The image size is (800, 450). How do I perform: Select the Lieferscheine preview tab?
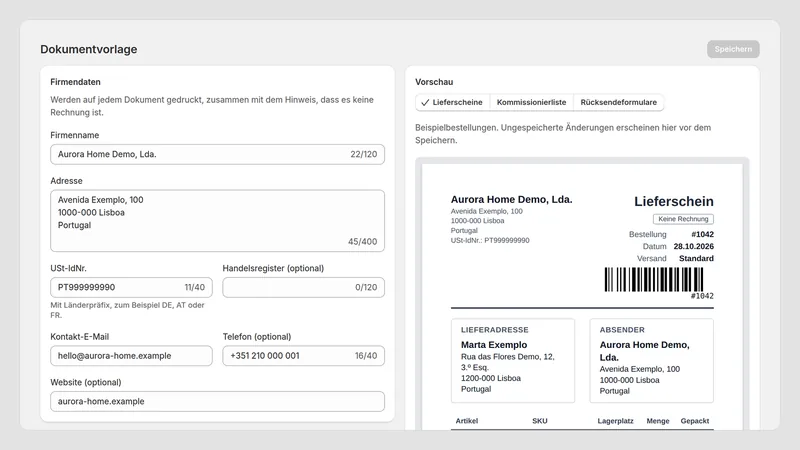452,102
